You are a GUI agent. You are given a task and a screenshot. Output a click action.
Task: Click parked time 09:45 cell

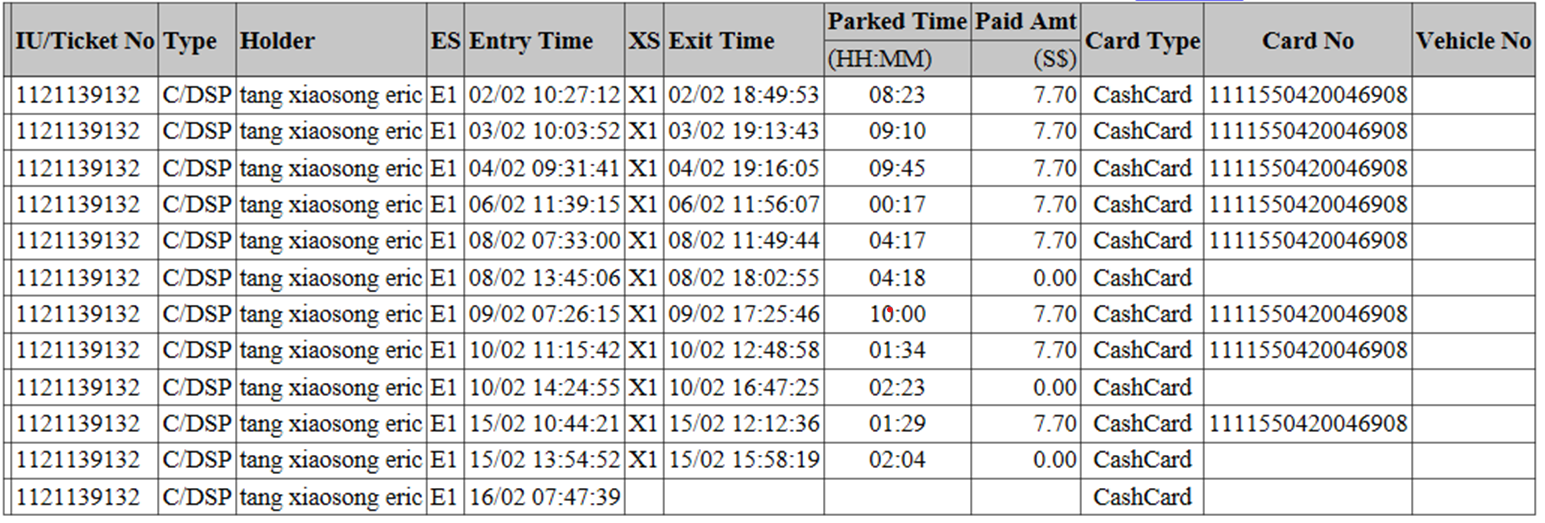[x=897, y=168]
